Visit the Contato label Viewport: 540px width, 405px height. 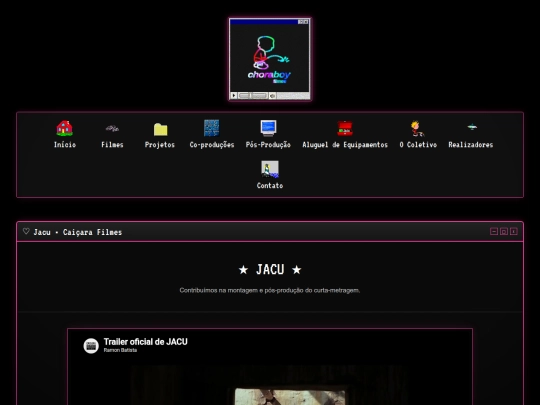(270, 186)
